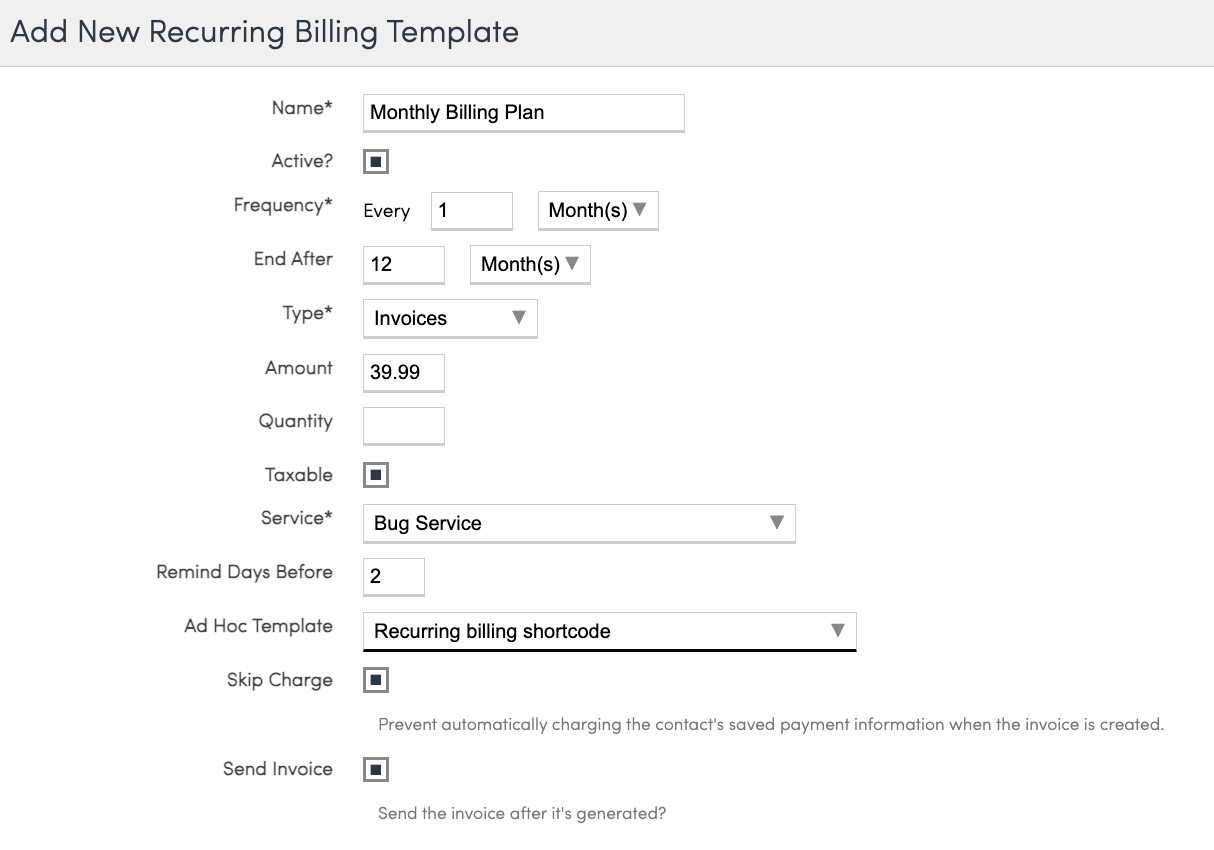Click the Name text field
1214x850 pixels.
523,113
